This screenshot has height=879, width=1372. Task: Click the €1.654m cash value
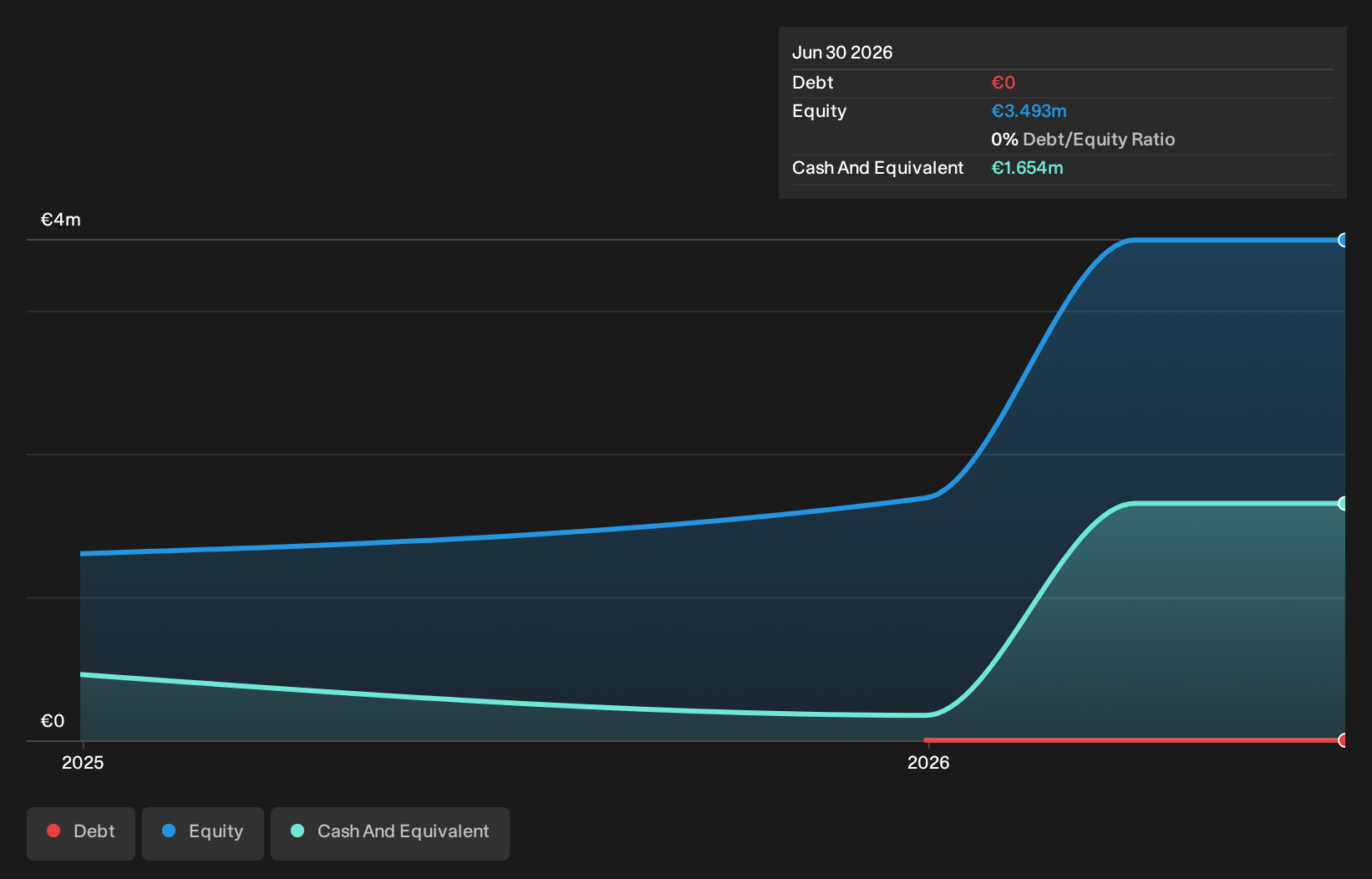point(1027,168)
